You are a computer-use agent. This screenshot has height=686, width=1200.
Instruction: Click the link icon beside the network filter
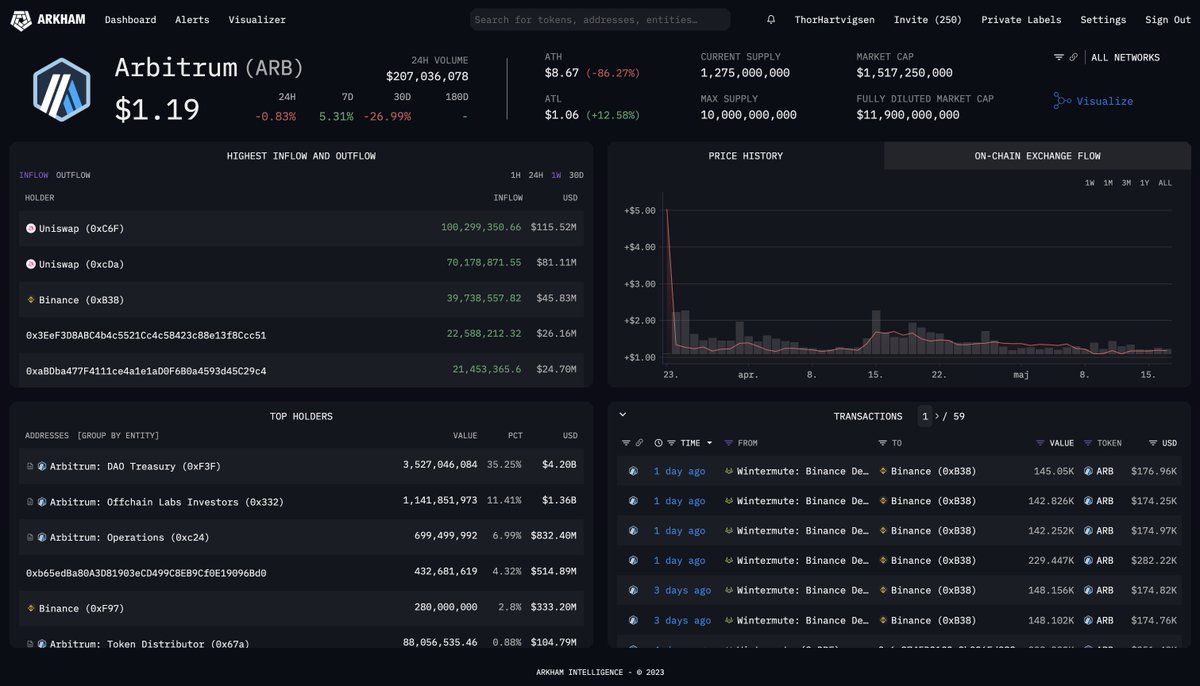[1073, 57]
